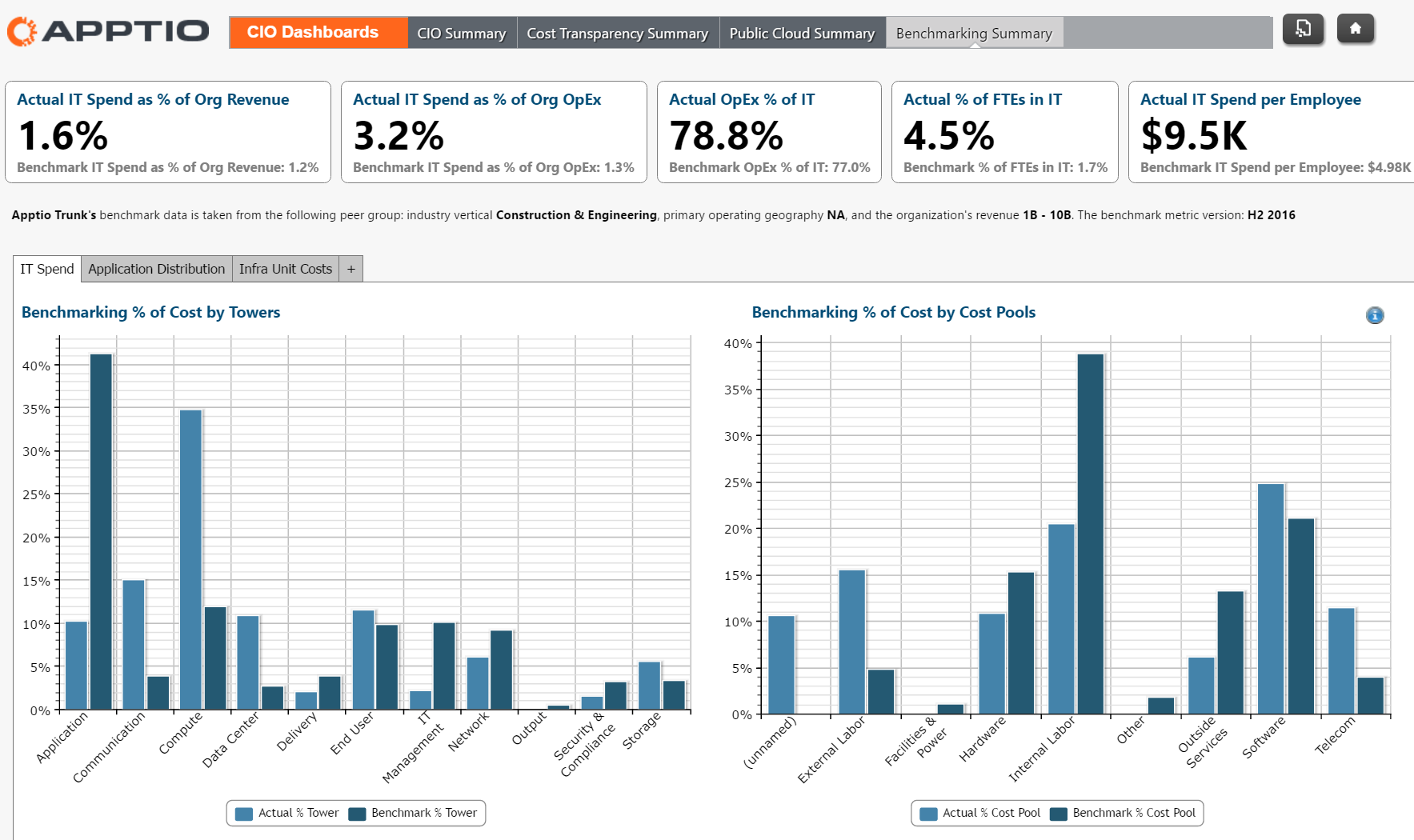Open Actual % of FTEs in IT card
Image resolution: width=1414 pixels, height=840 pixels.
coord(1005,132)
